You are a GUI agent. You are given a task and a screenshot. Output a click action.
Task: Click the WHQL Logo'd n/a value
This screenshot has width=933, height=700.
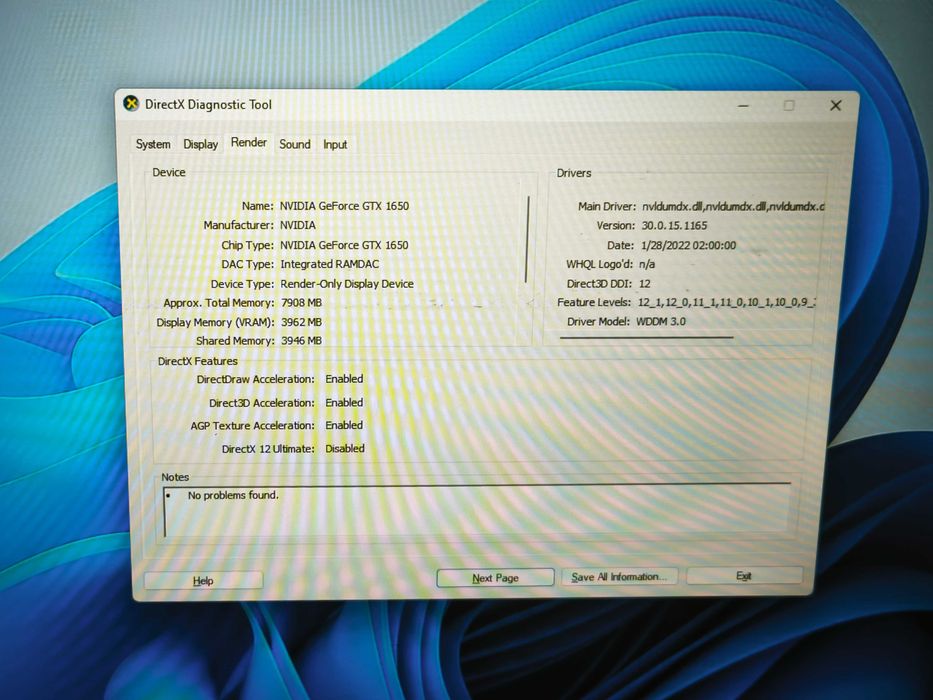[647, 264]
